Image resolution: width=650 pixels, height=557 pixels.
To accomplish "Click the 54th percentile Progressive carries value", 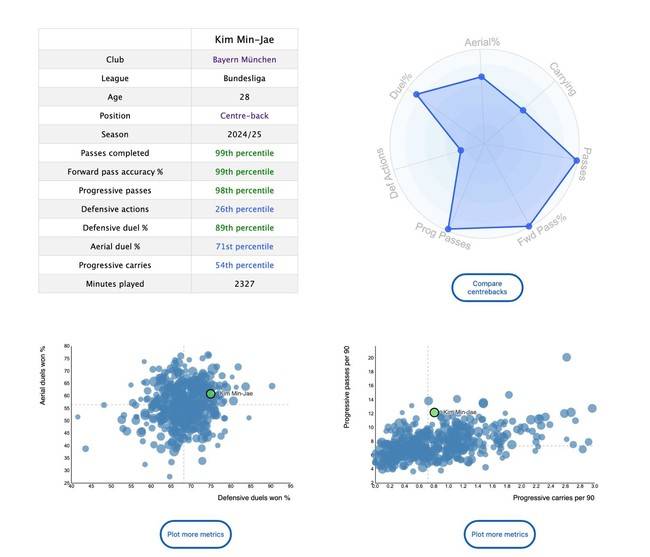I will pyautogui.click(x=244, y=265).
